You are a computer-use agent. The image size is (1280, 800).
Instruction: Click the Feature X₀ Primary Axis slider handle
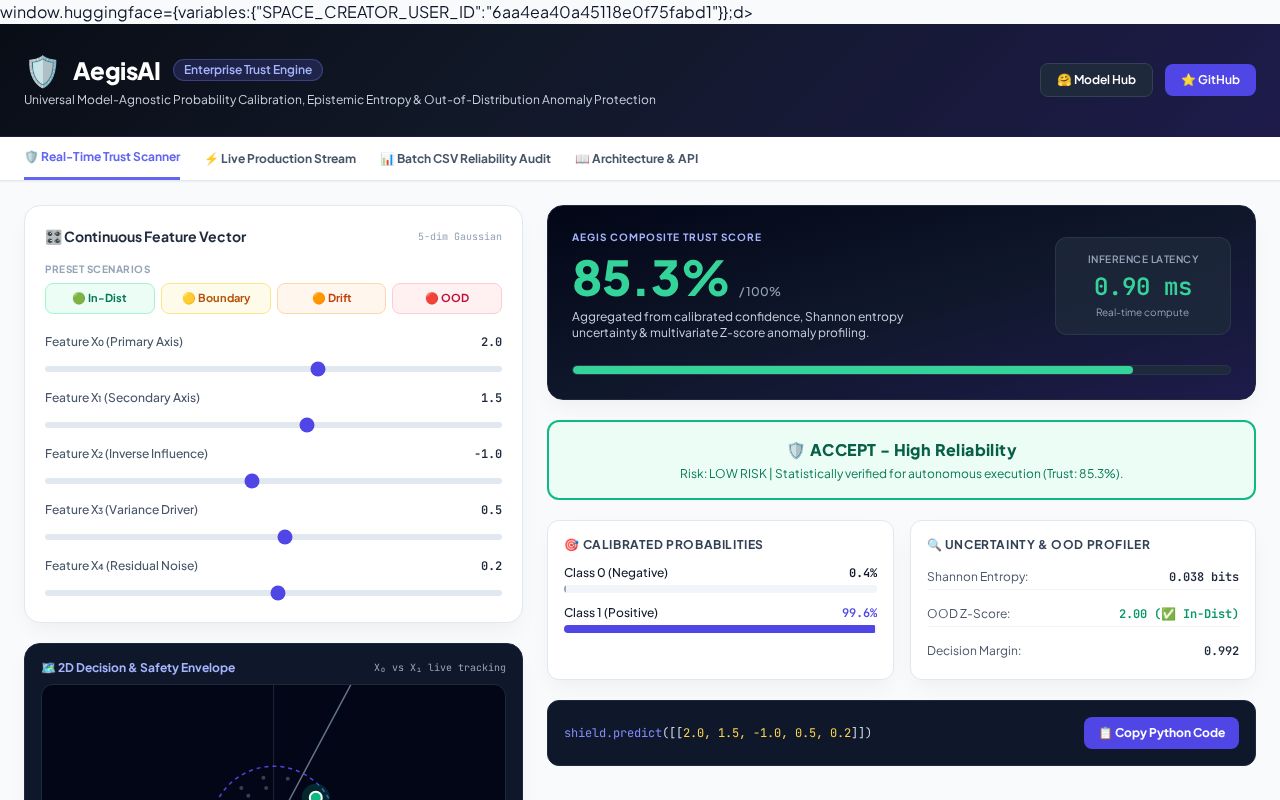[318, 369]
